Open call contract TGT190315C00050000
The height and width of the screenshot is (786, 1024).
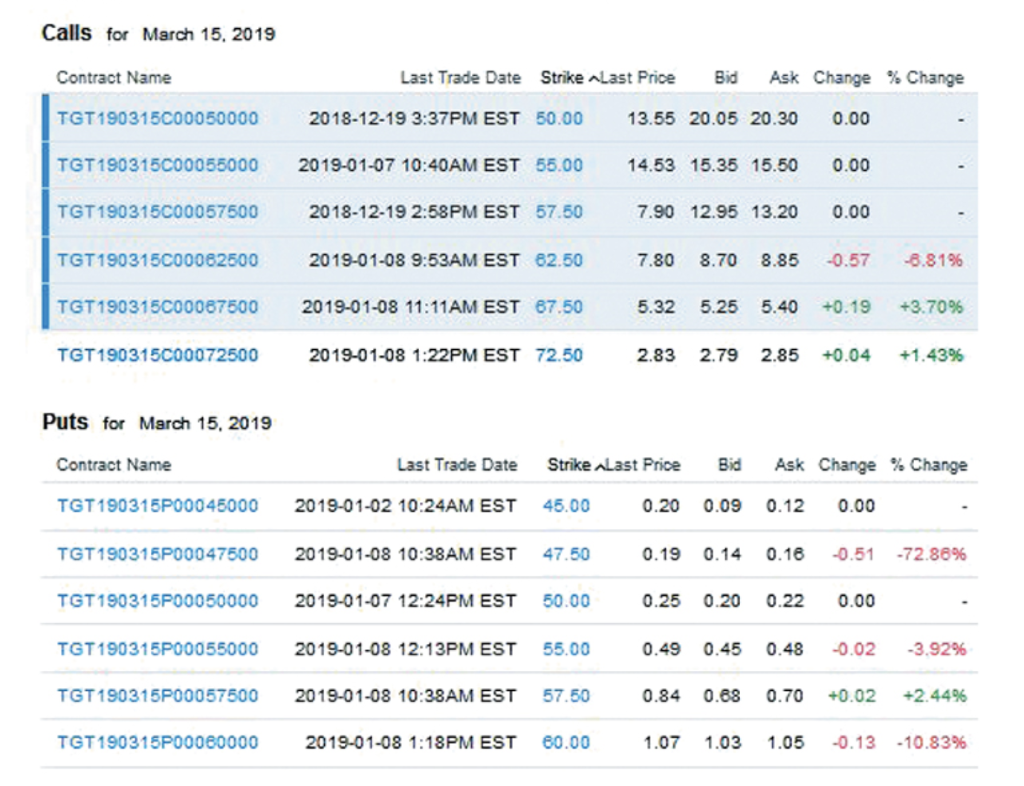click(157, 119)
